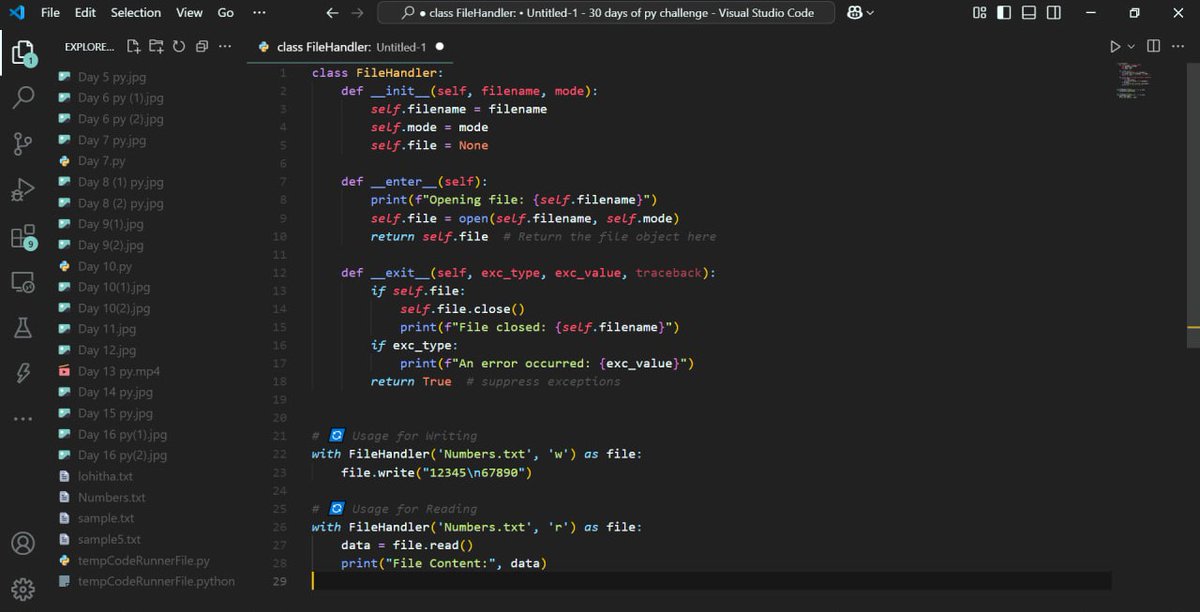Open Day 10.py file
This screenshot has width=1200, height=612.
click(105, 266)
